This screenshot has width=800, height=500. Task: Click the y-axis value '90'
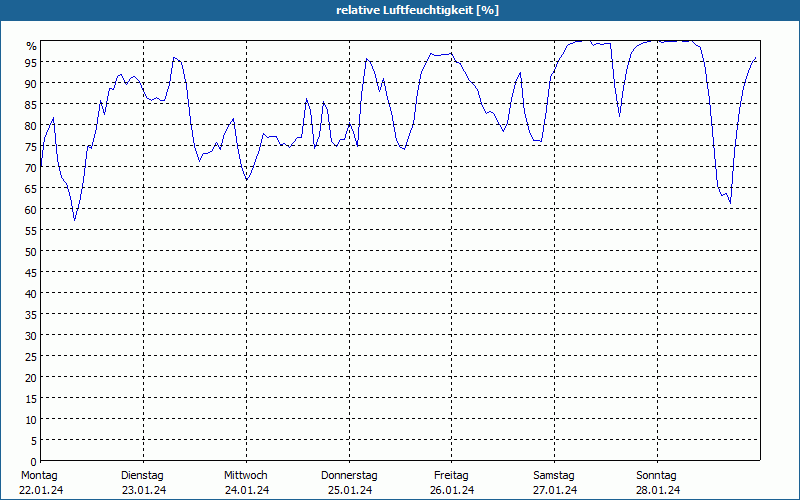click(31, 84)
